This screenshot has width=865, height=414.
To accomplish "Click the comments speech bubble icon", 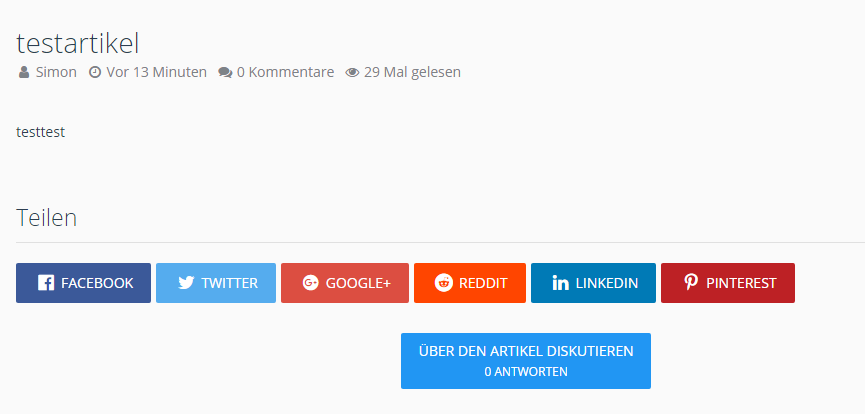I will click(x=225, y=72).
